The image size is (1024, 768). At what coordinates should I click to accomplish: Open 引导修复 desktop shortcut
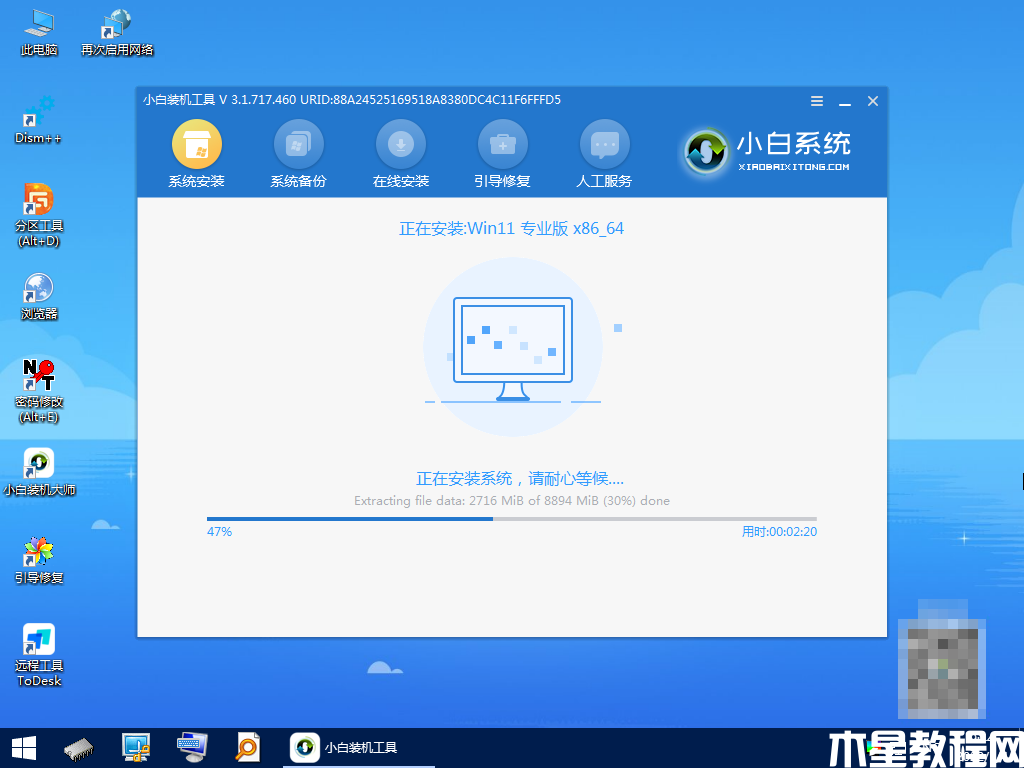pyautogui.click(x=39, y=561)
